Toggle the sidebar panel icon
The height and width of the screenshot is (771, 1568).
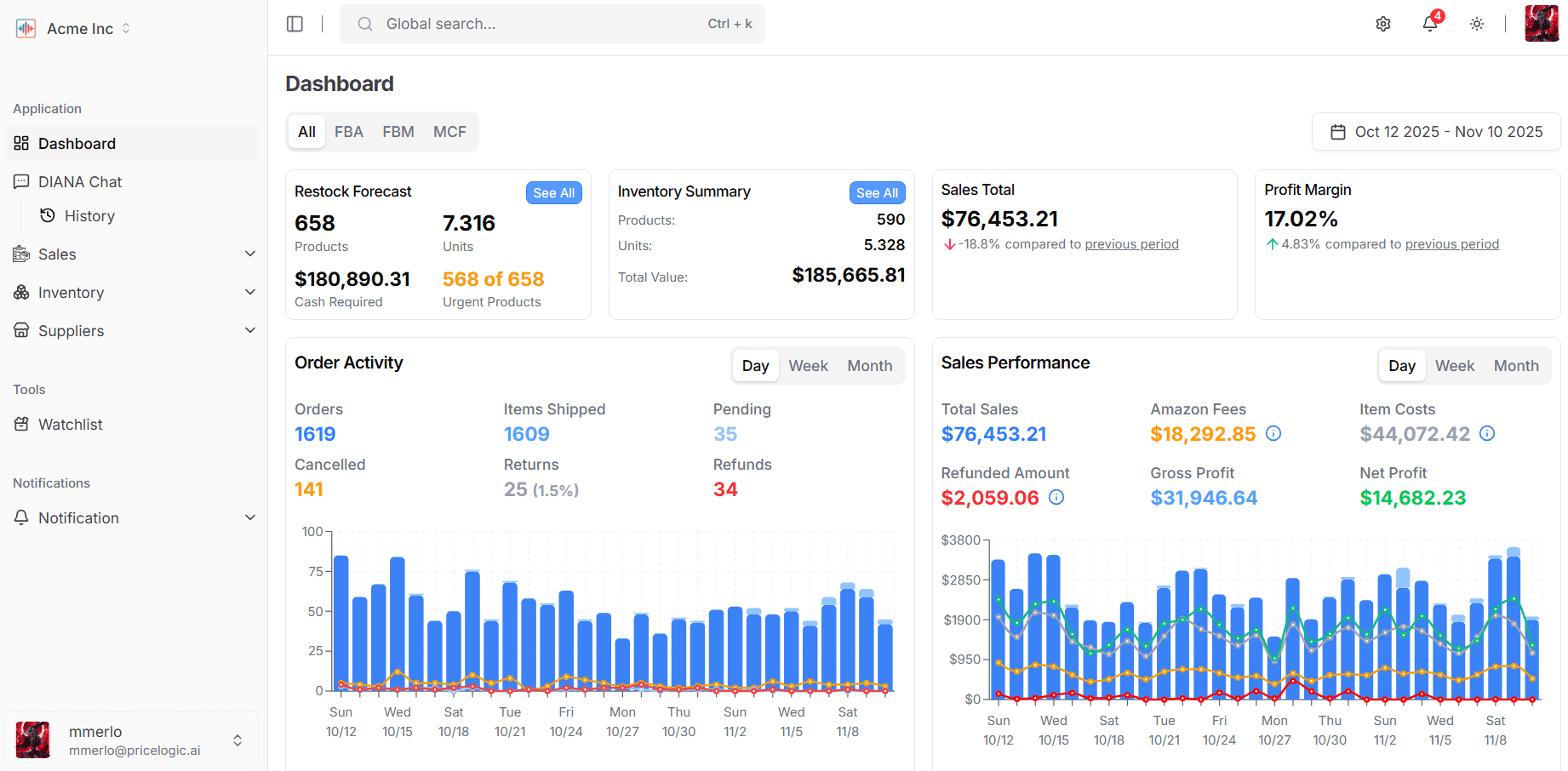coord(295,24)
